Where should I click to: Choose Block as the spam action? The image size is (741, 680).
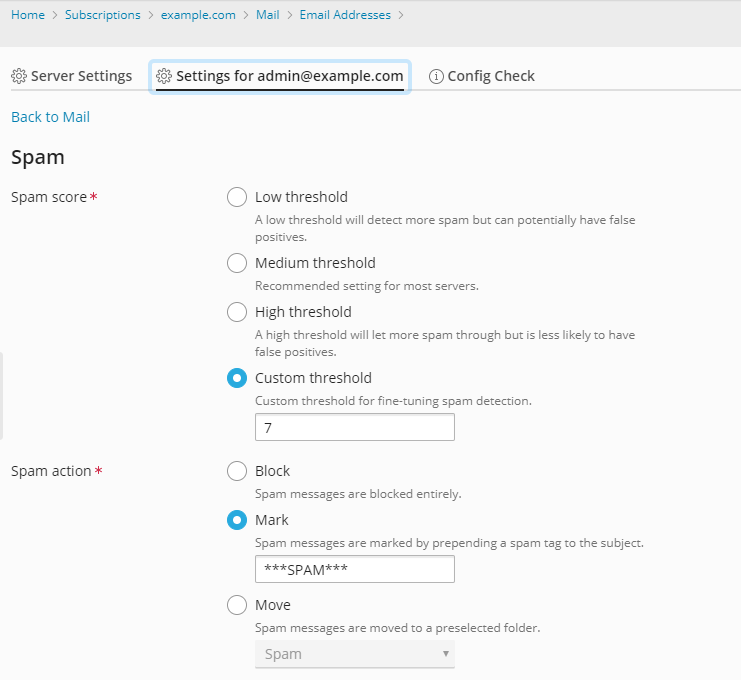point(237,471)
